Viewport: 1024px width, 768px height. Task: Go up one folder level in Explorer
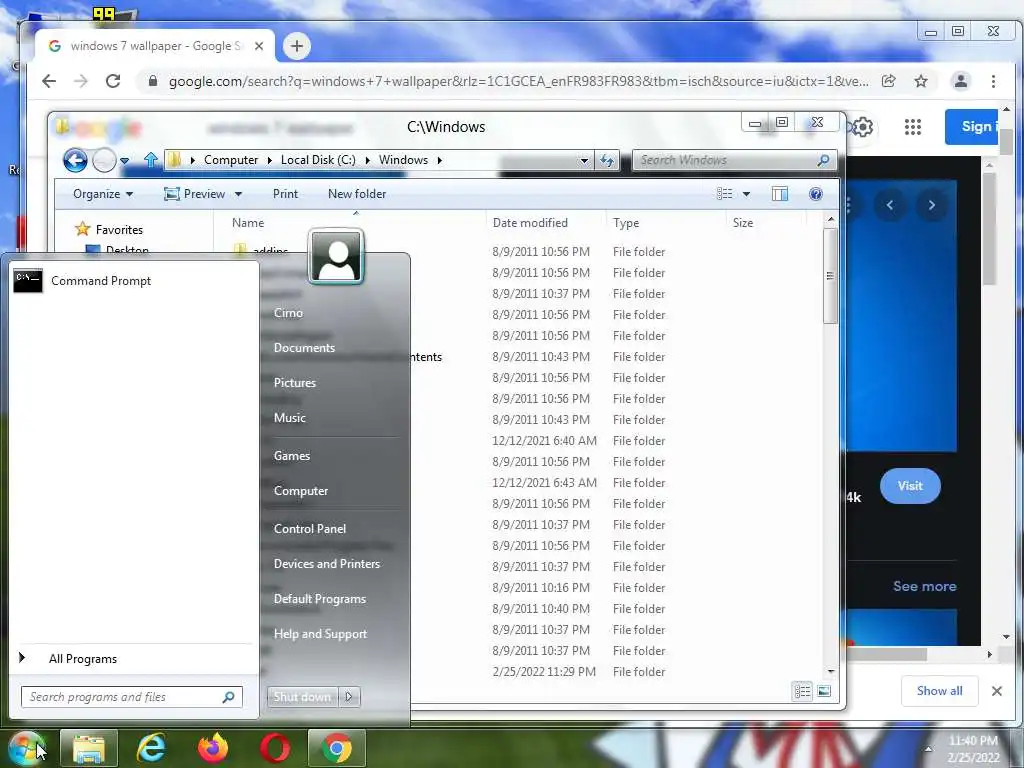151,159
